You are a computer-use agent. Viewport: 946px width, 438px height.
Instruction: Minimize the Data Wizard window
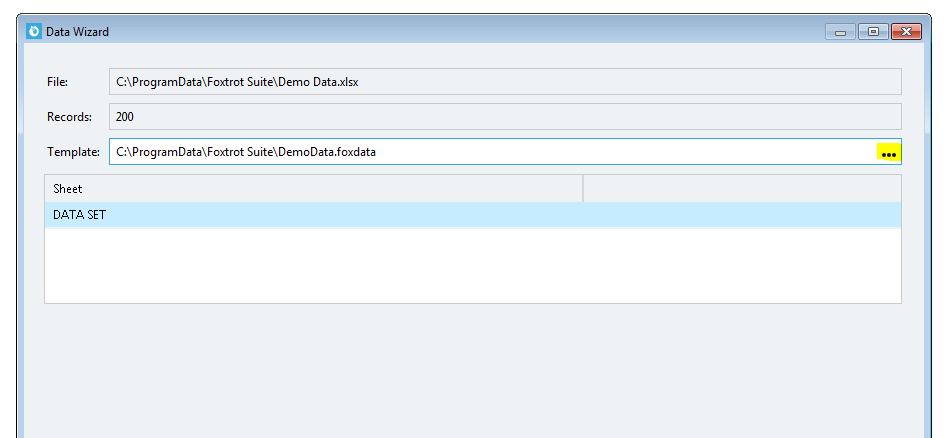coord(840,32)
